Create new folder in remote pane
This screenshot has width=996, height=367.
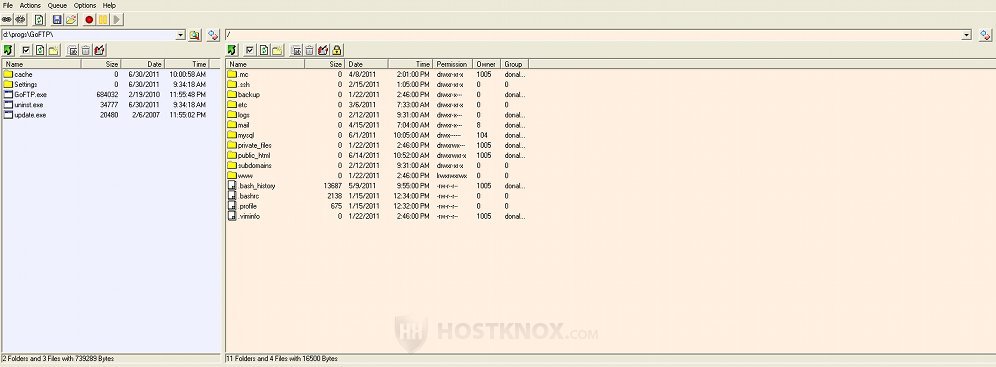278,50
